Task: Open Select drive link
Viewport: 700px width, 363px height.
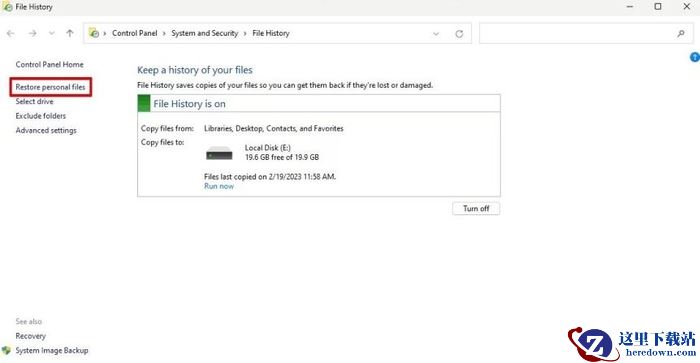Action: pos(34,101)
